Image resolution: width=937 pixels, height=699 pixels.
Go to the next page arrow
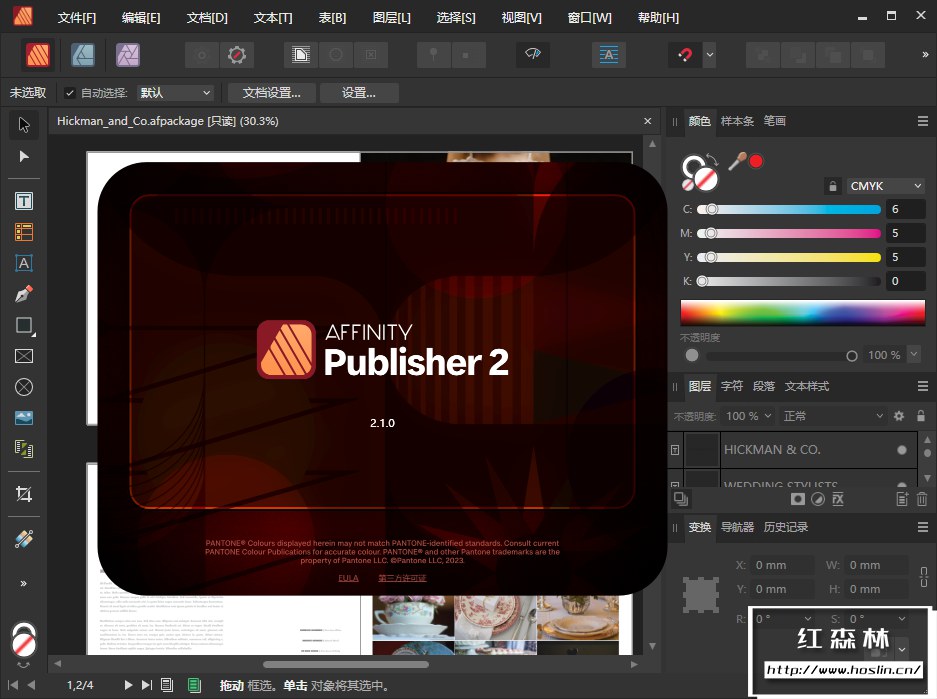tap(128, 685)
